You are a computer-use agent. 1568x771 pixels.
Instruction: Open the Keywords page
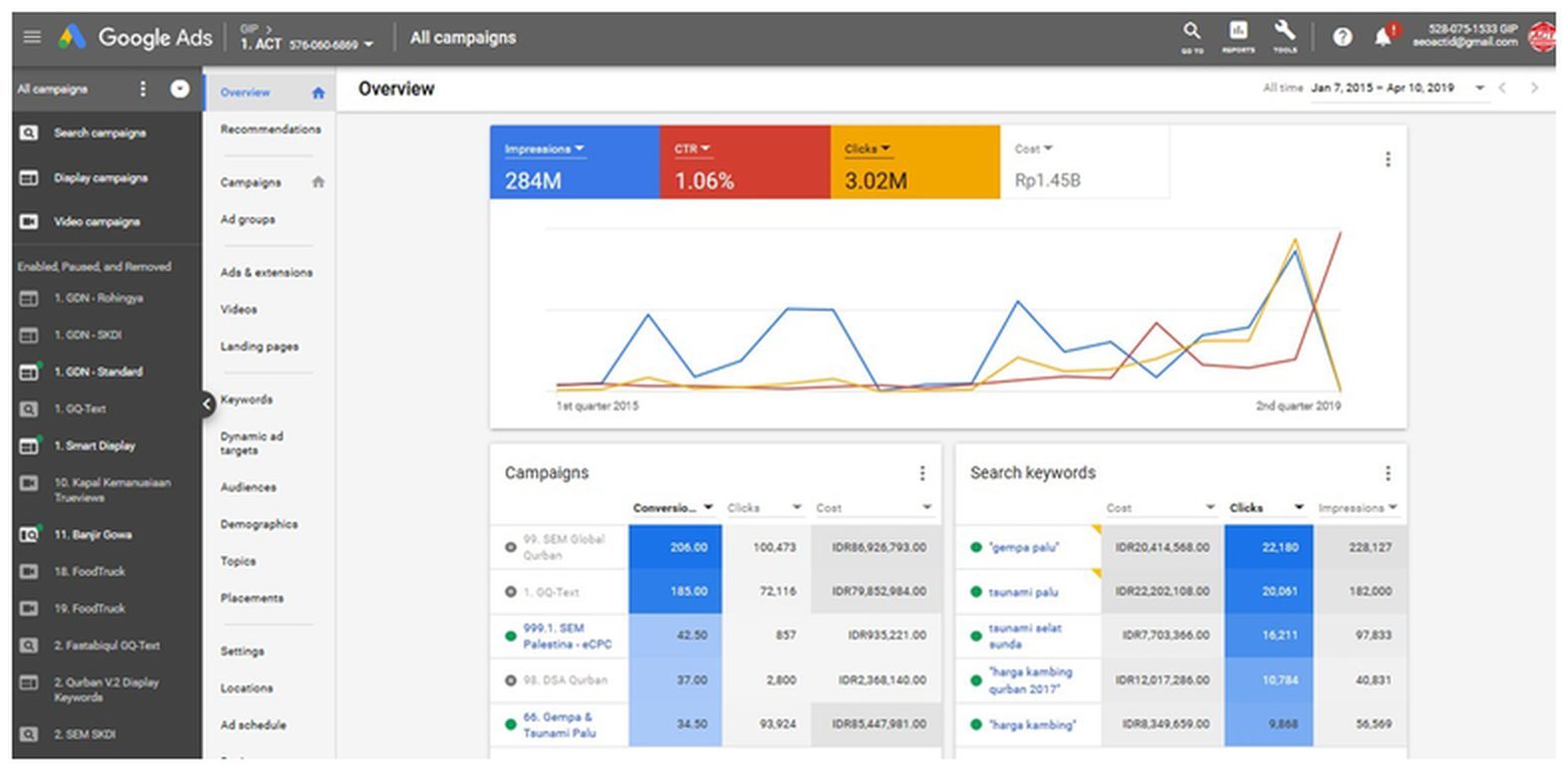tap(246, 399)
